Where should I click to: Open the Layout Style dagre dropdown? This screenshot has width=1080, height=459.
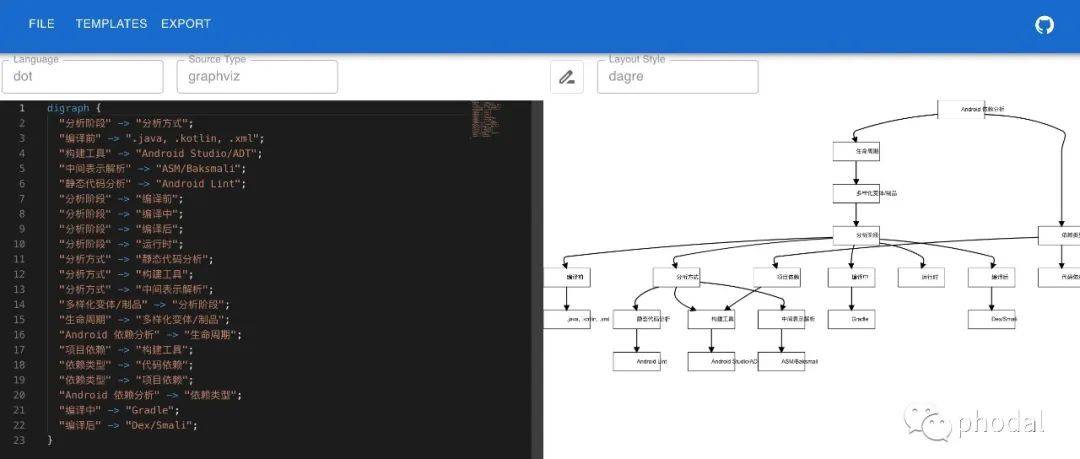677,77
